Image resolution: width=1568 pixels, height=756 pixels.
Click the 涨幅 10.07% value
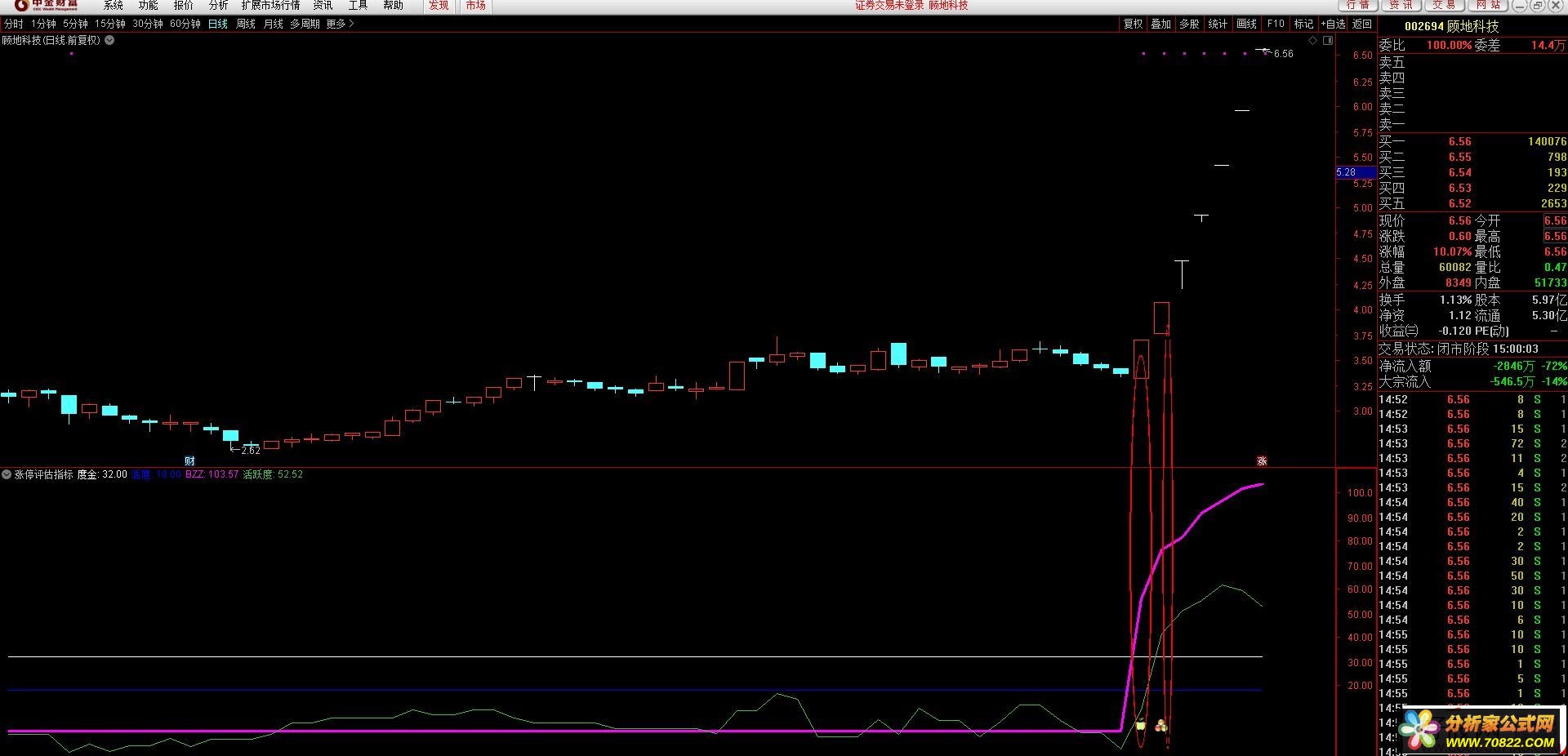tap(1452, 251)
